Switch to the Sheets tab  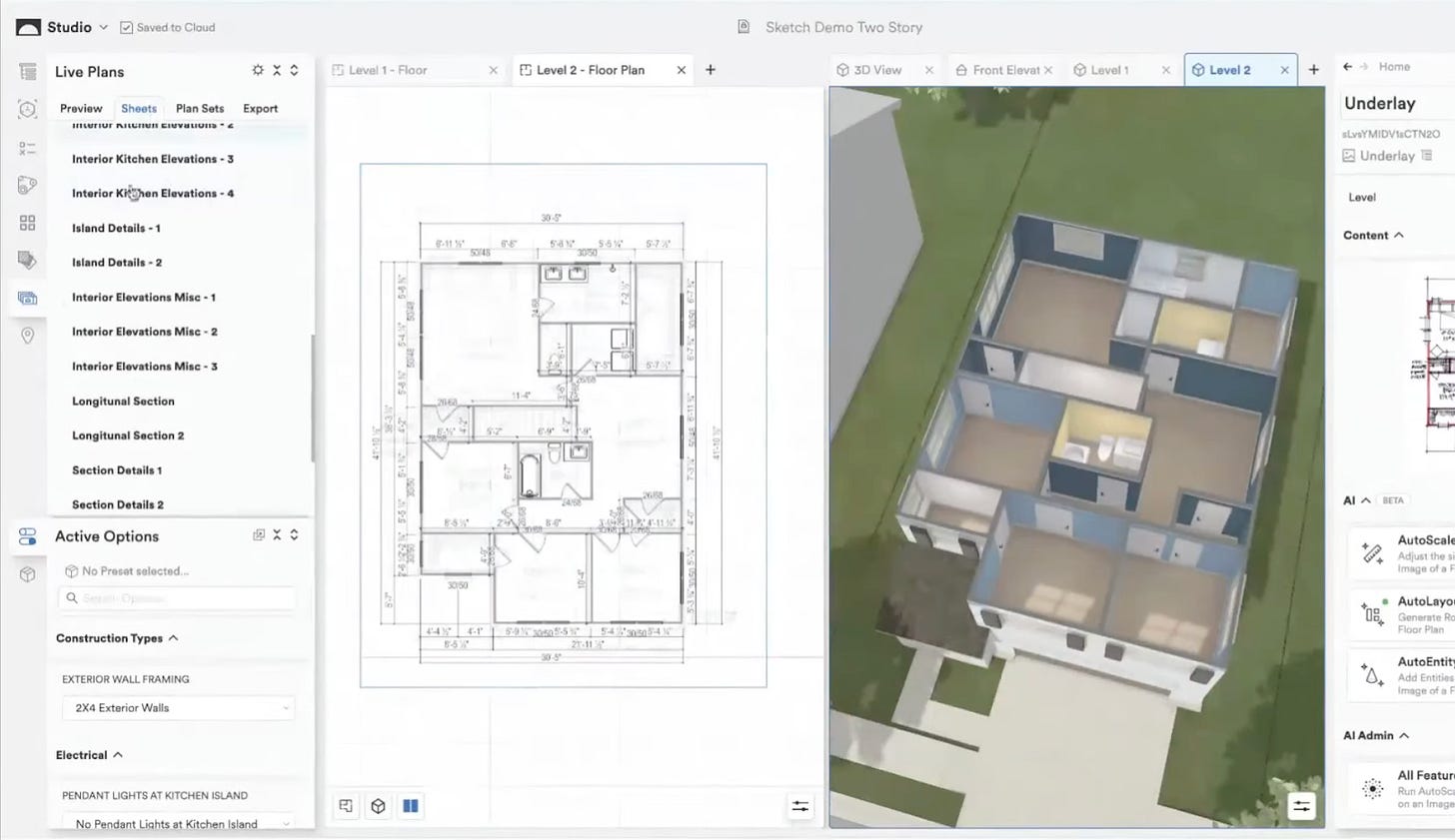click(139, 108)
